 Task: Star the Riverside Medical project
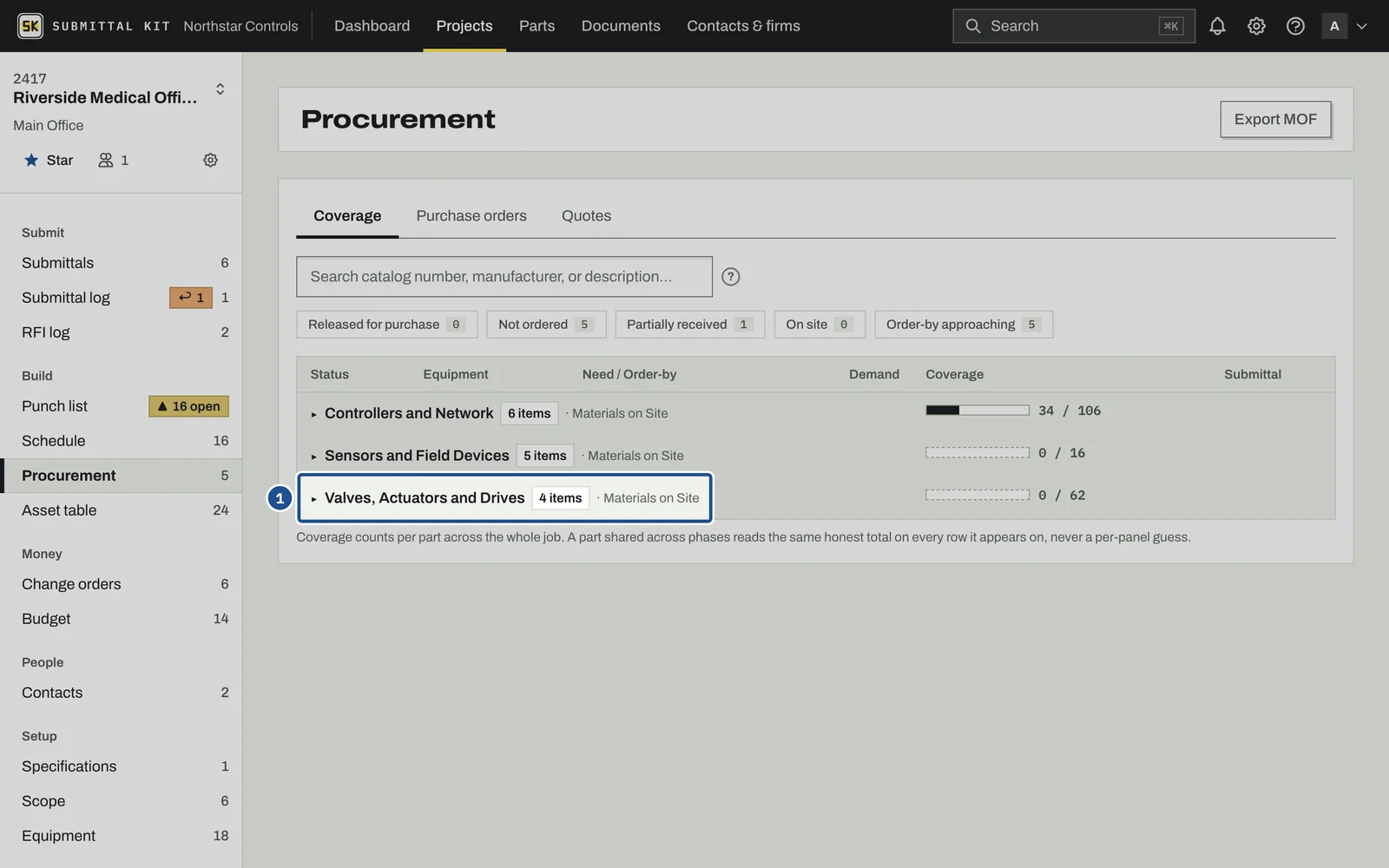pos(49,160)
